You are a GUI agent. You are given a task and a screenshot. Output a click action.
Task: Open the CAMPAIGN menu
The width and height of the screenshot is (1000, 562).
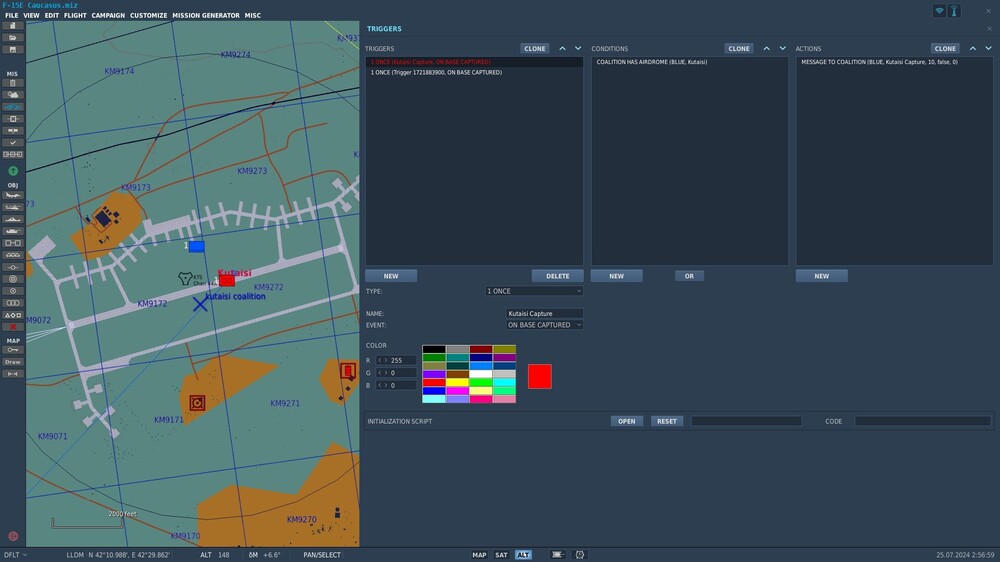pyautogui.click(x=108, y=16)
